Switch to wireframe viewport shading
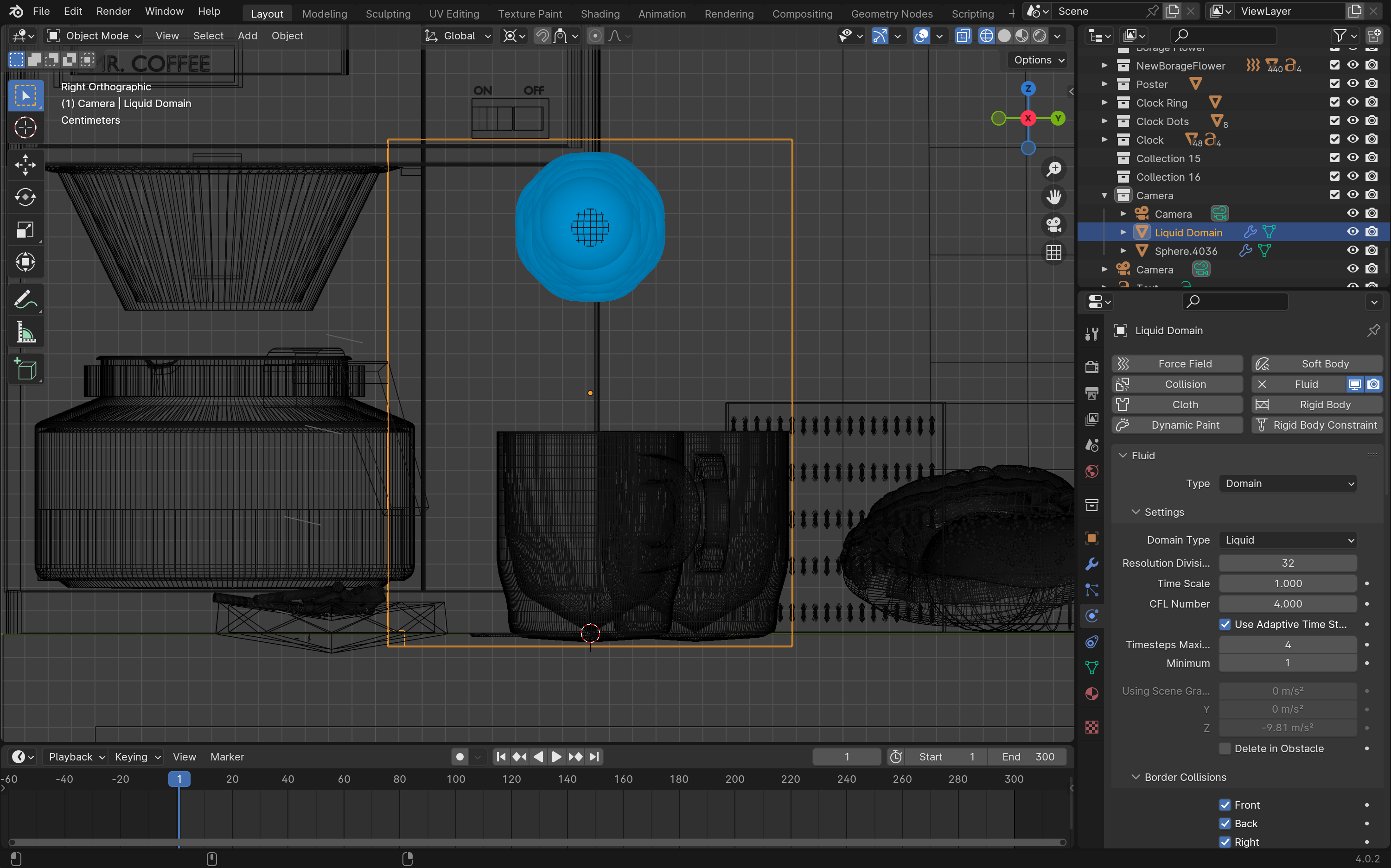The height and width of the screenshot is (868, 1391). point(986,36)
